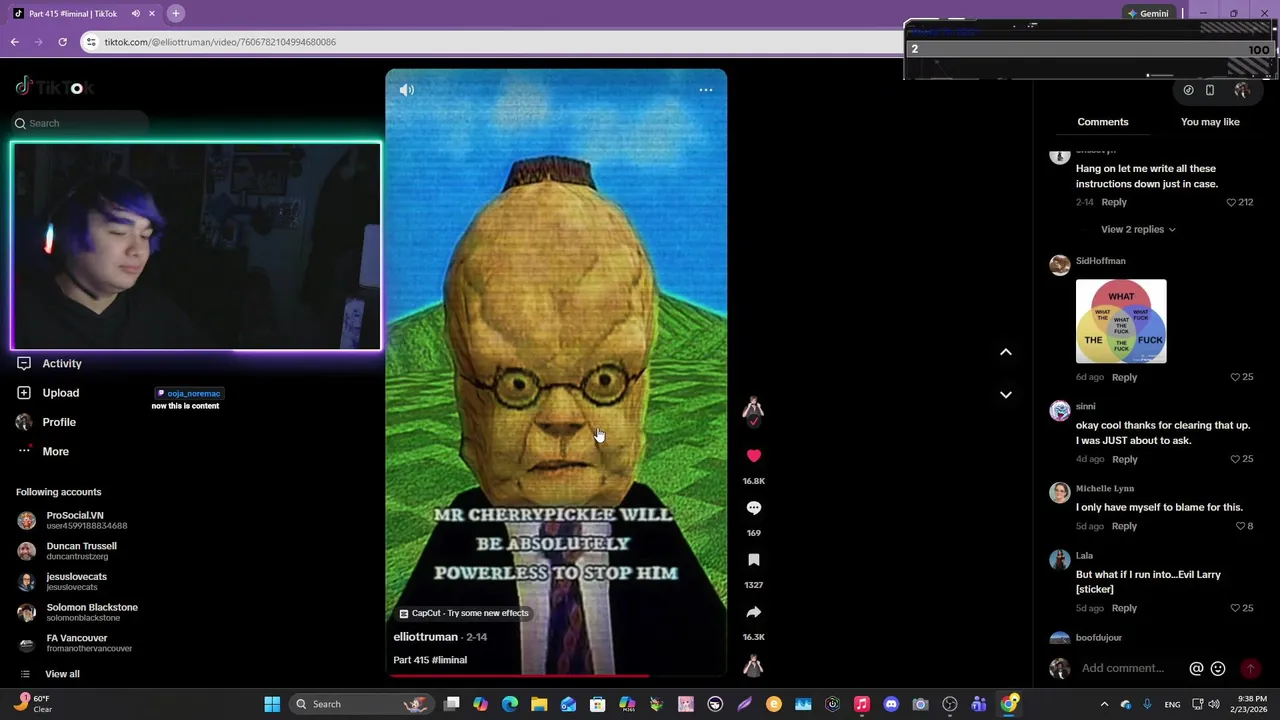The image size is (1280, 720).
Task: Switch to the You may like tab
Action: point(1210,122)
